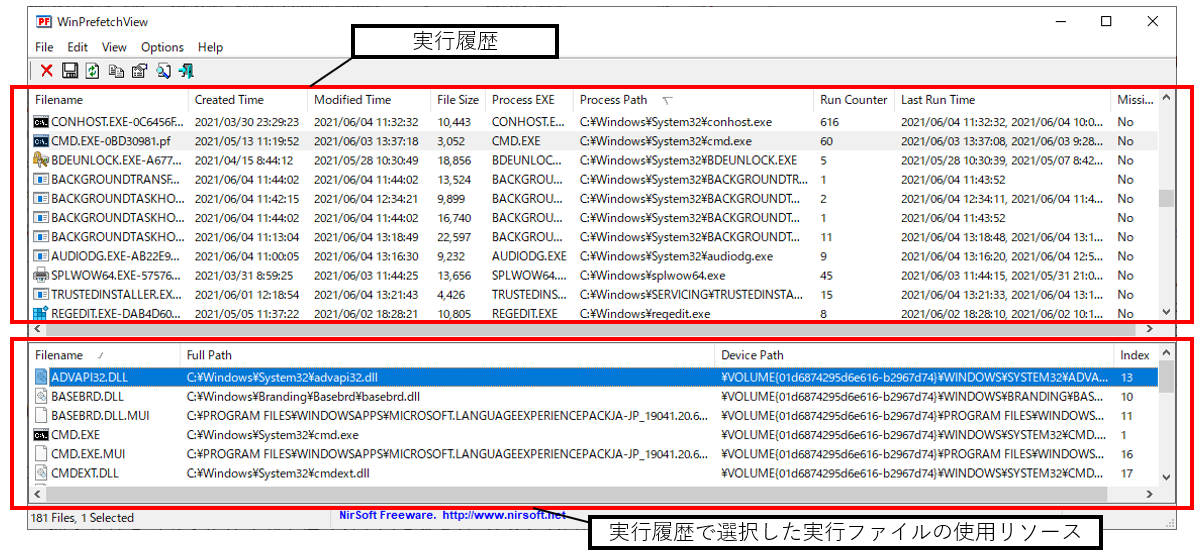Open the View menu
Image resolution: width=1201 pixels, height=552 pixels.
click(114, 47)
